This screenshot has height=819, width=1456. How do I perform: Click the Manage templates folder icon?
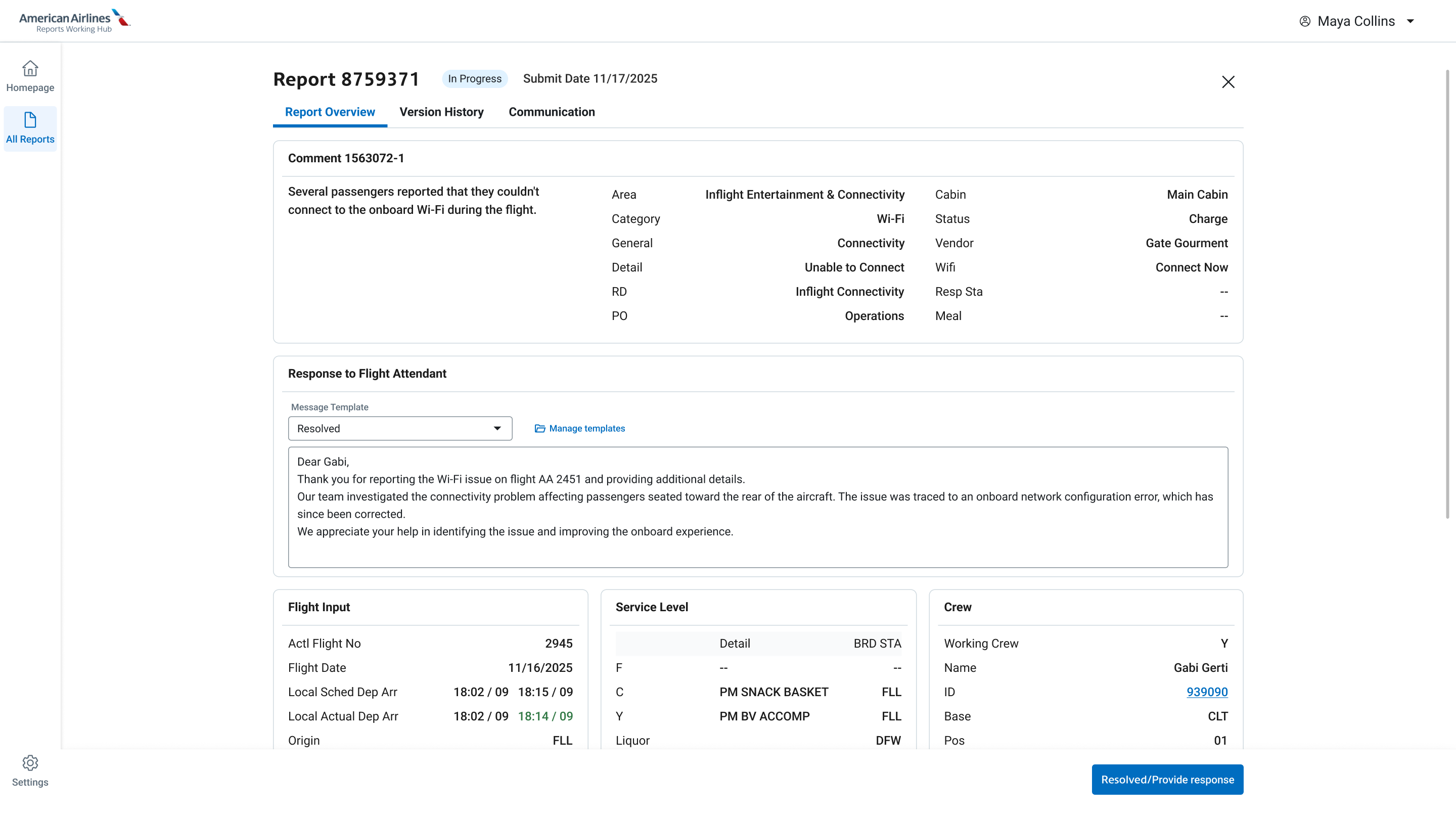coord(540,428)
